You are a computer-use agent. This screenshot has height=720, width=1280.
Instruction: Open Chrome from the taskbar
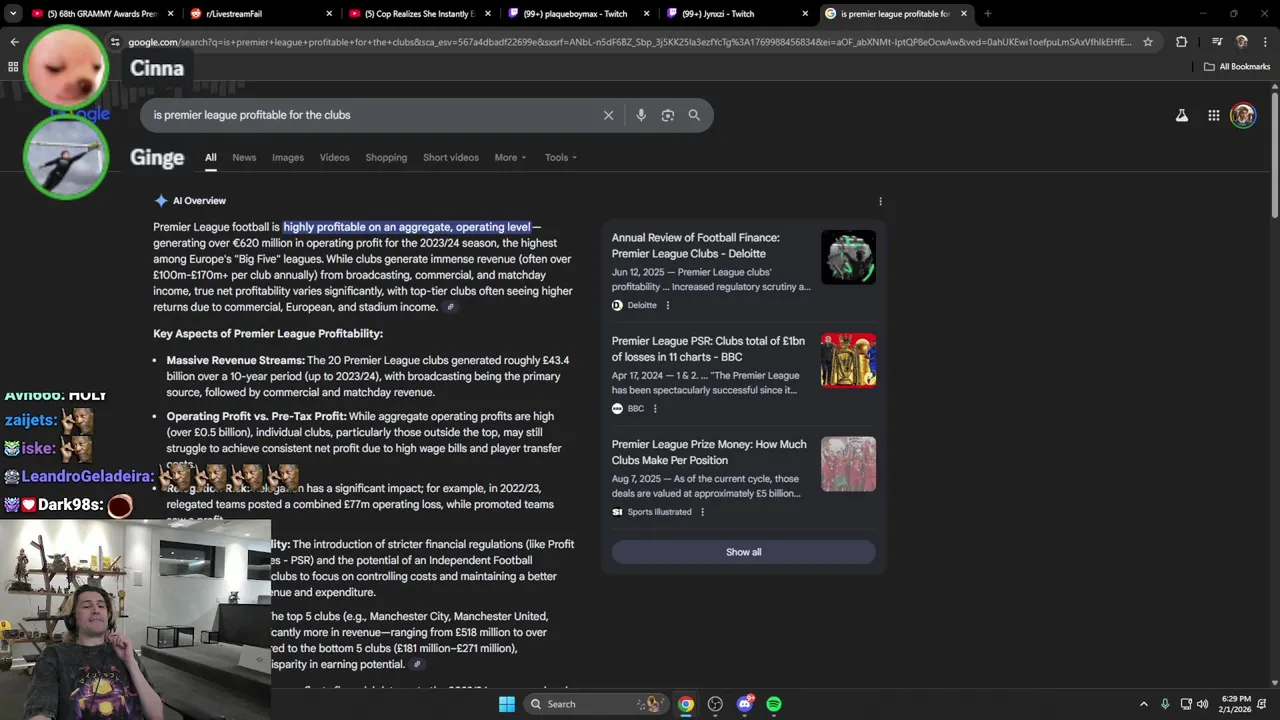[x=686, y=704]
